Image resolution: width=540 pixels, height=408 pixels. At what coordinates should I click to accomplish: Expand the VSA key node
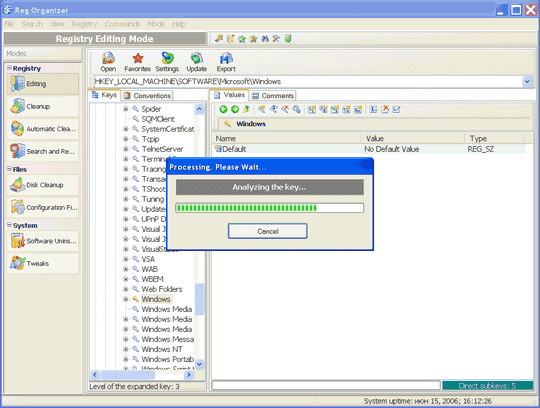pos(126,259)
